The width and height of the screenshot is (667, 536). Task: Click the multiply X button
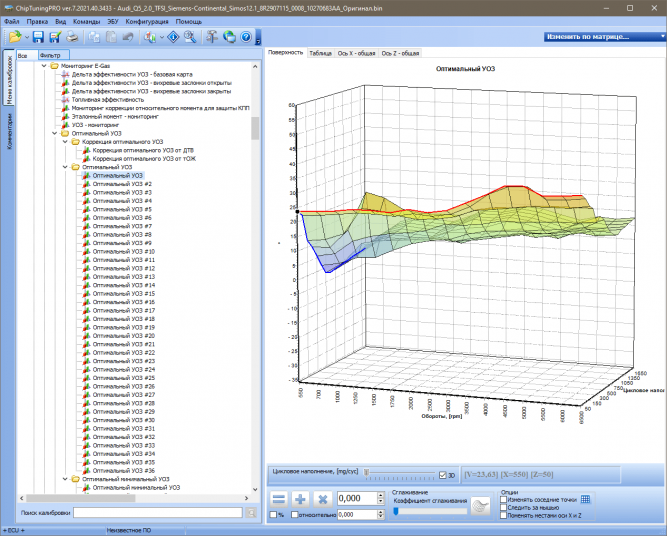[x=322, y=499]
